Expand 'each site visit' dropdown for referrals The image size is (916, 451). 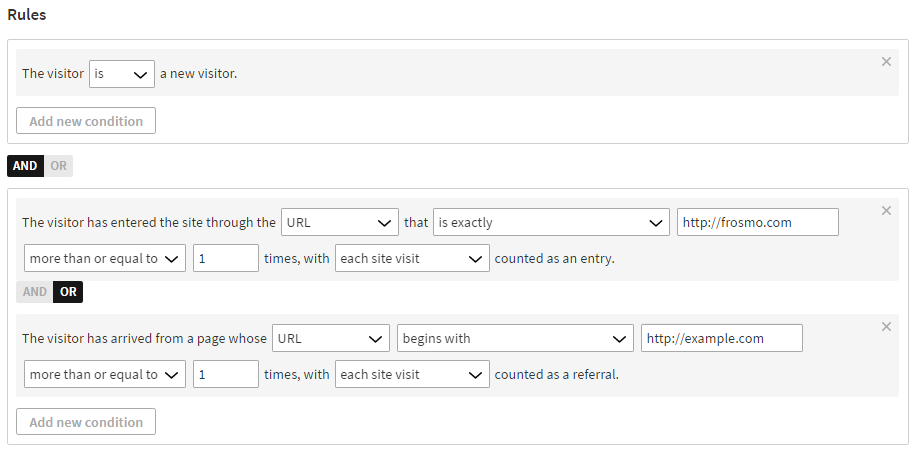point(411,375)
